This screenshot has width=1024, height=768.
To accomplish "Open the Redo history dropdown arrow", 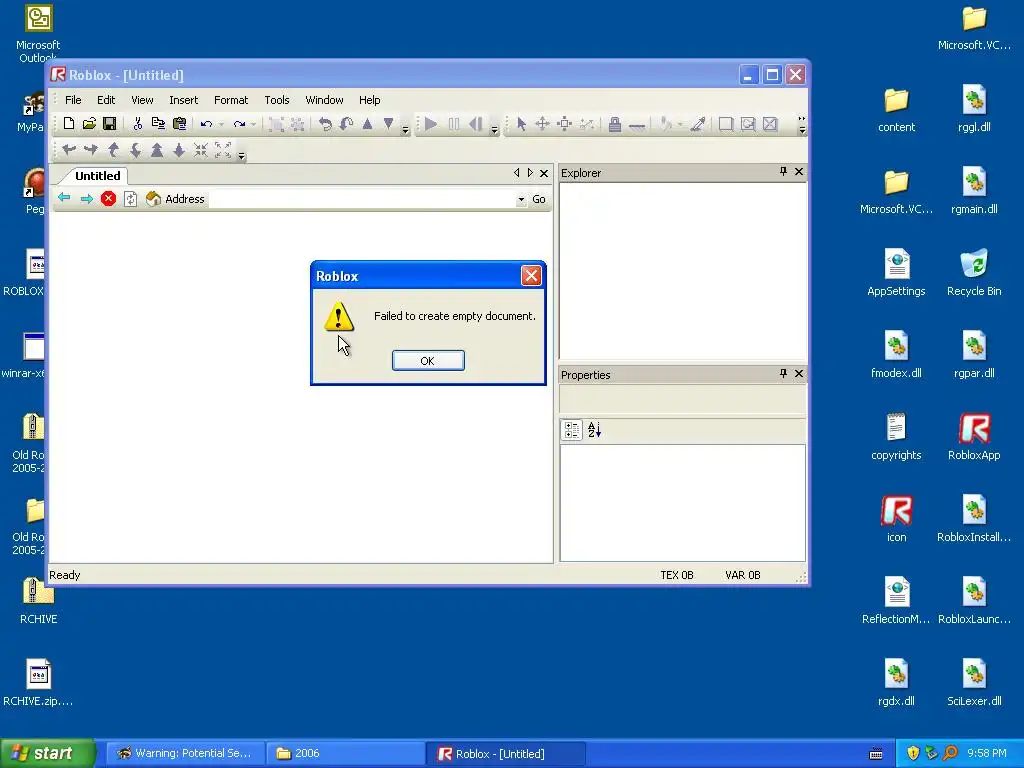I will coord(253,124).
